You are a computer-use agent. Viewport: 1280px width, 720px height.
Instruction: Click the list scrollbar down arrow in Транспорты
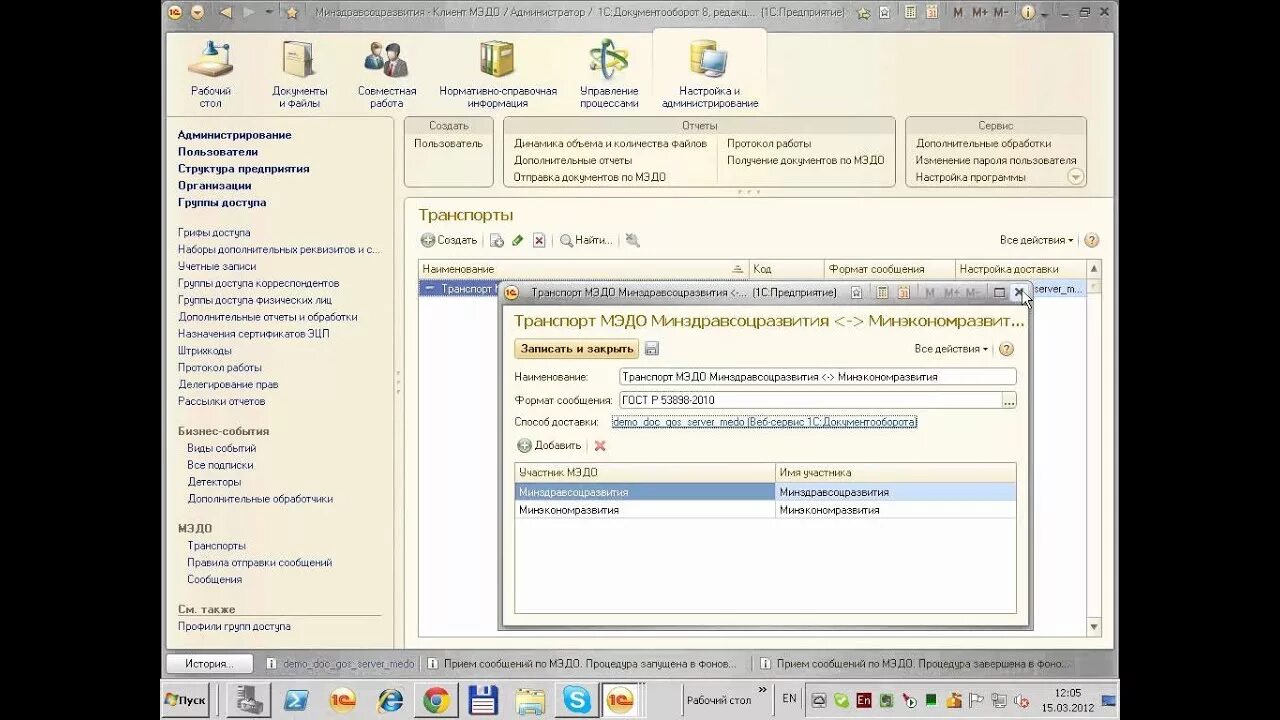click(1094, 627)
